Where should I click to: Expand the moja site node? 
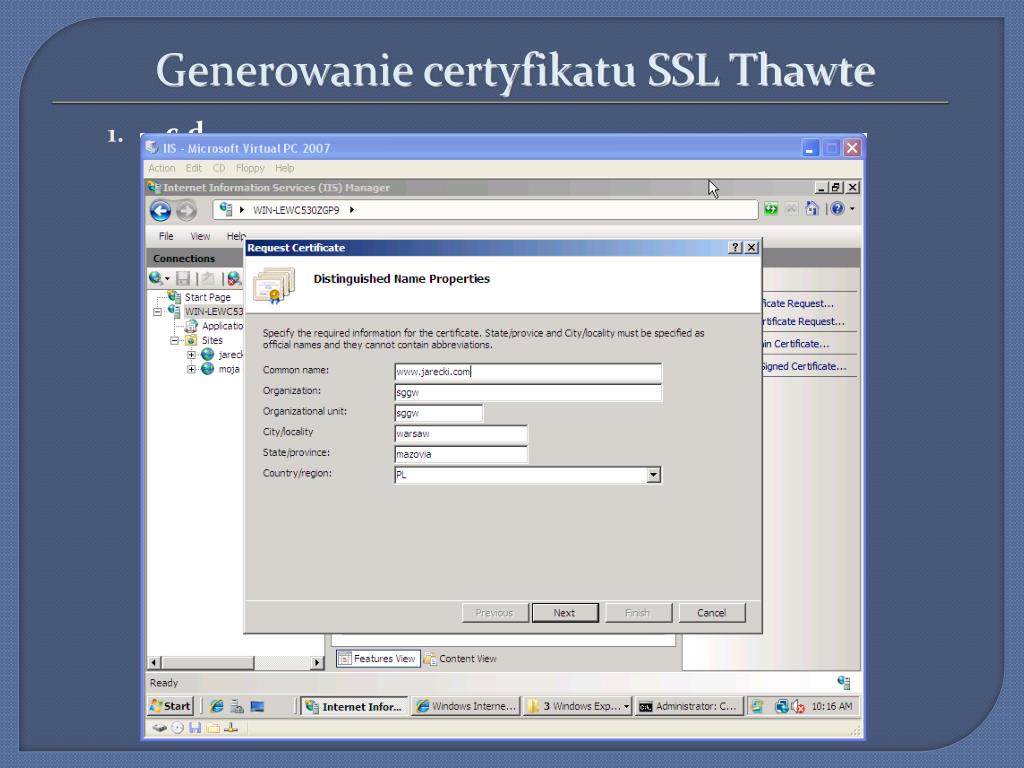tap(191, 369)
